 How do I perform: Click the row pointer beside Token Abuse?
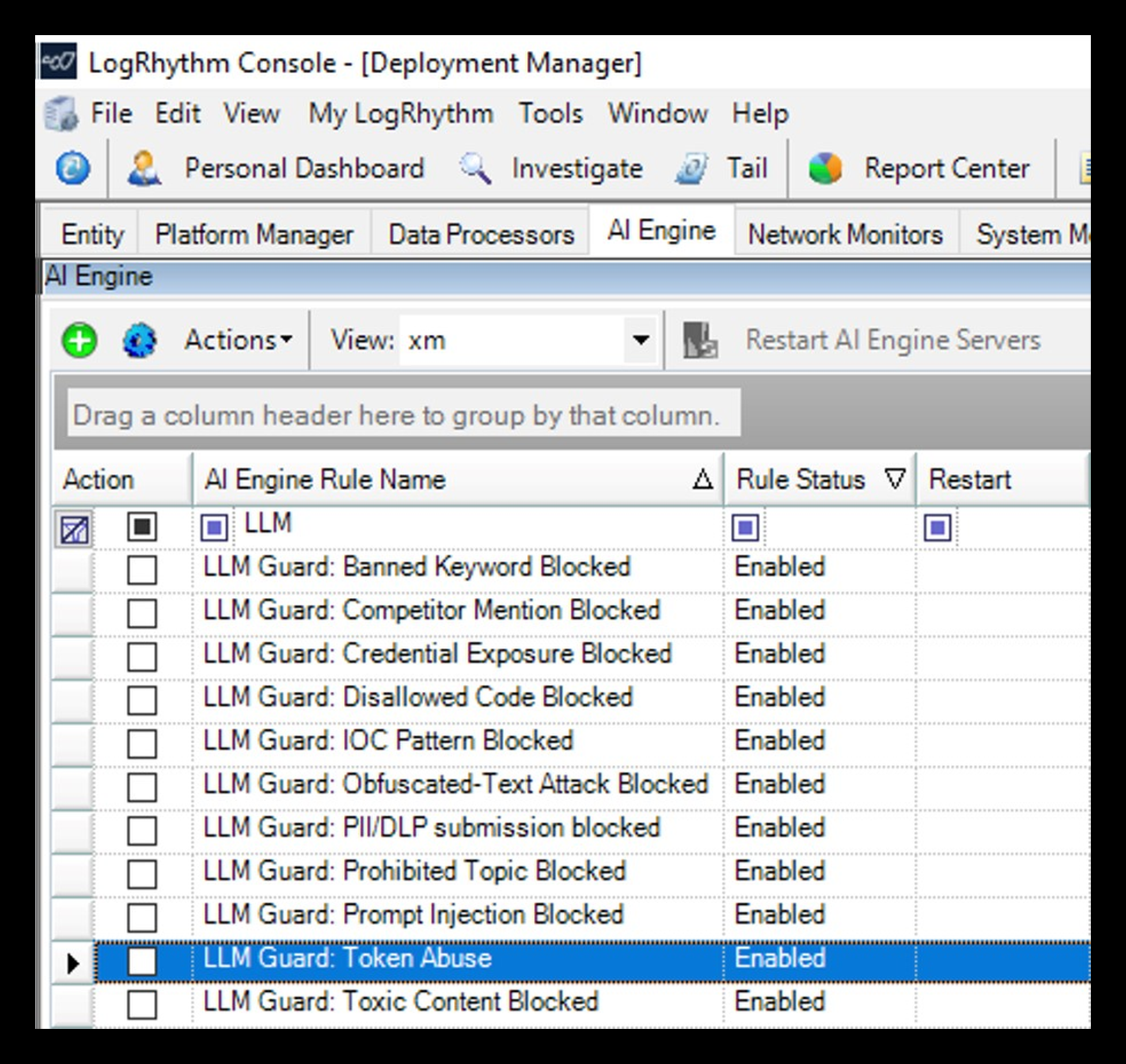click(x=73, y=963)
